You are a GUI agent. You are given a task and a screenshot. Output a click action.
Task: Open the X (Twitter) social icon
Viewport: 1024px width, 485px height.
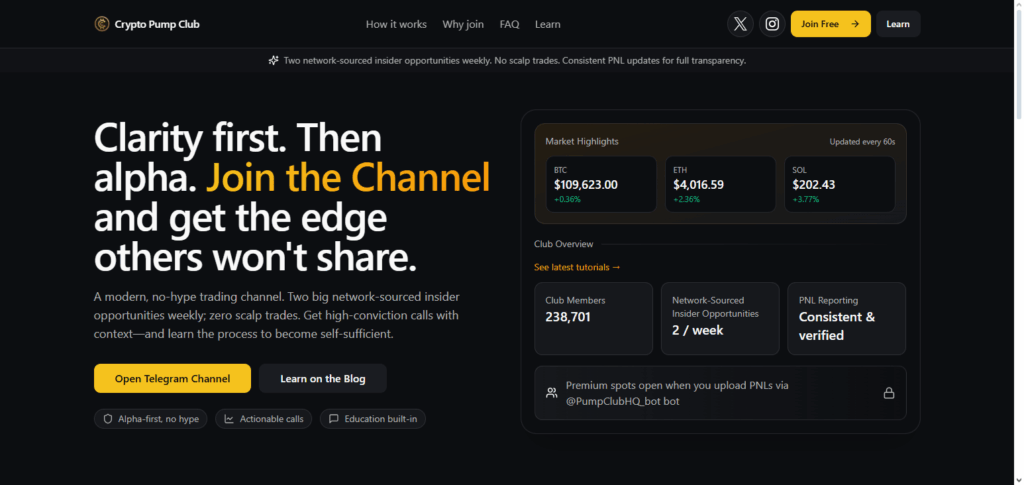tap(740, 24)
